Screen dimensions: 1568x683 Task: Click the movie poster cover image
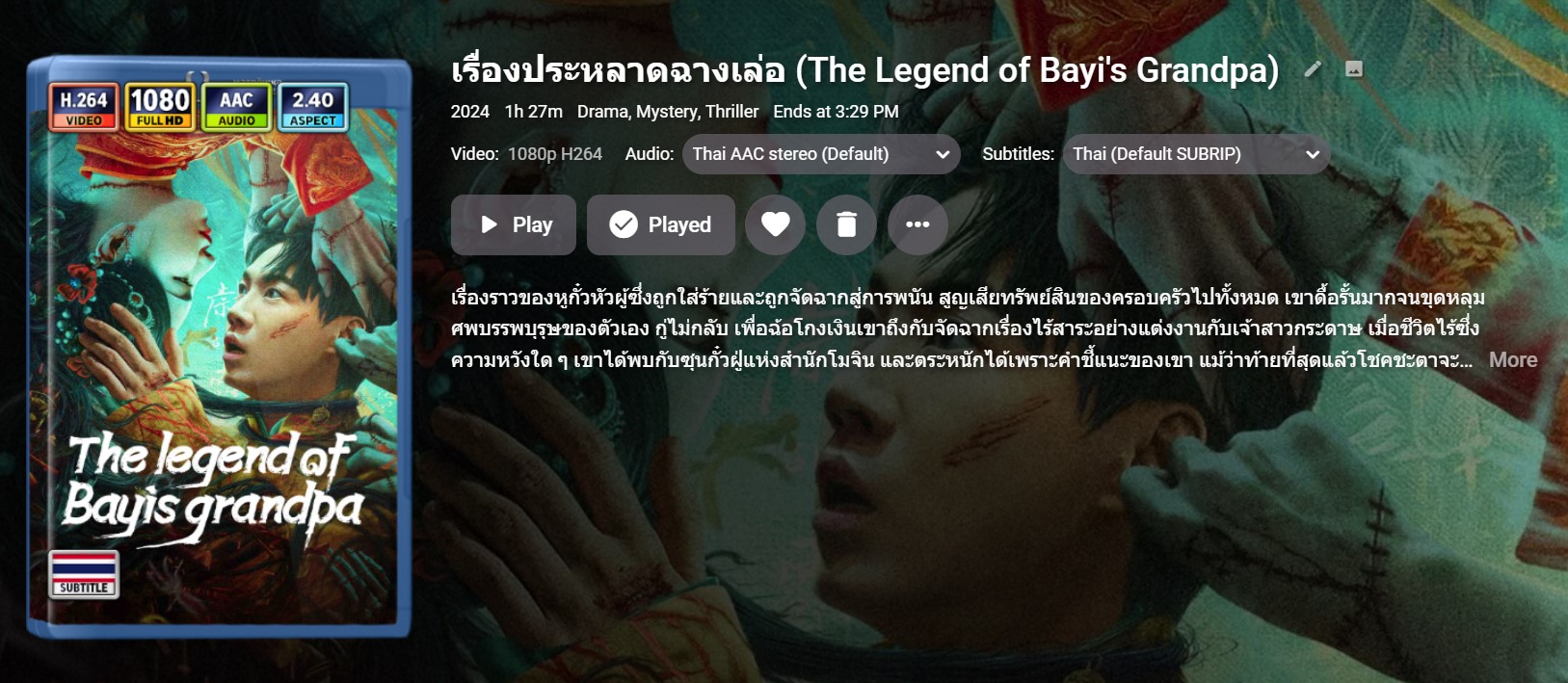tap(220, 347)
